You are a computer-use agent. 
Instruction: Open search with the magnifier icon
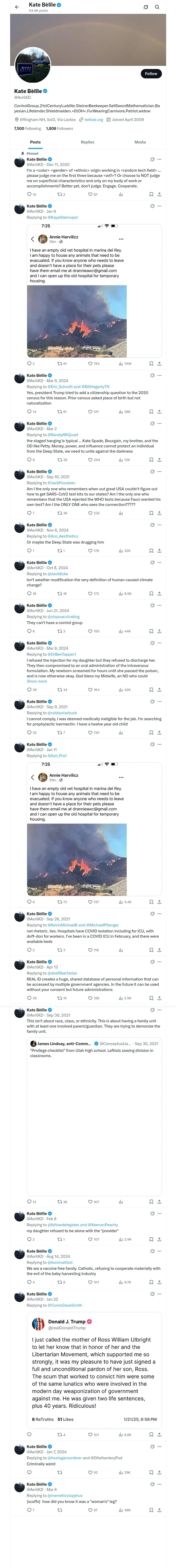[x=157, y=7]
